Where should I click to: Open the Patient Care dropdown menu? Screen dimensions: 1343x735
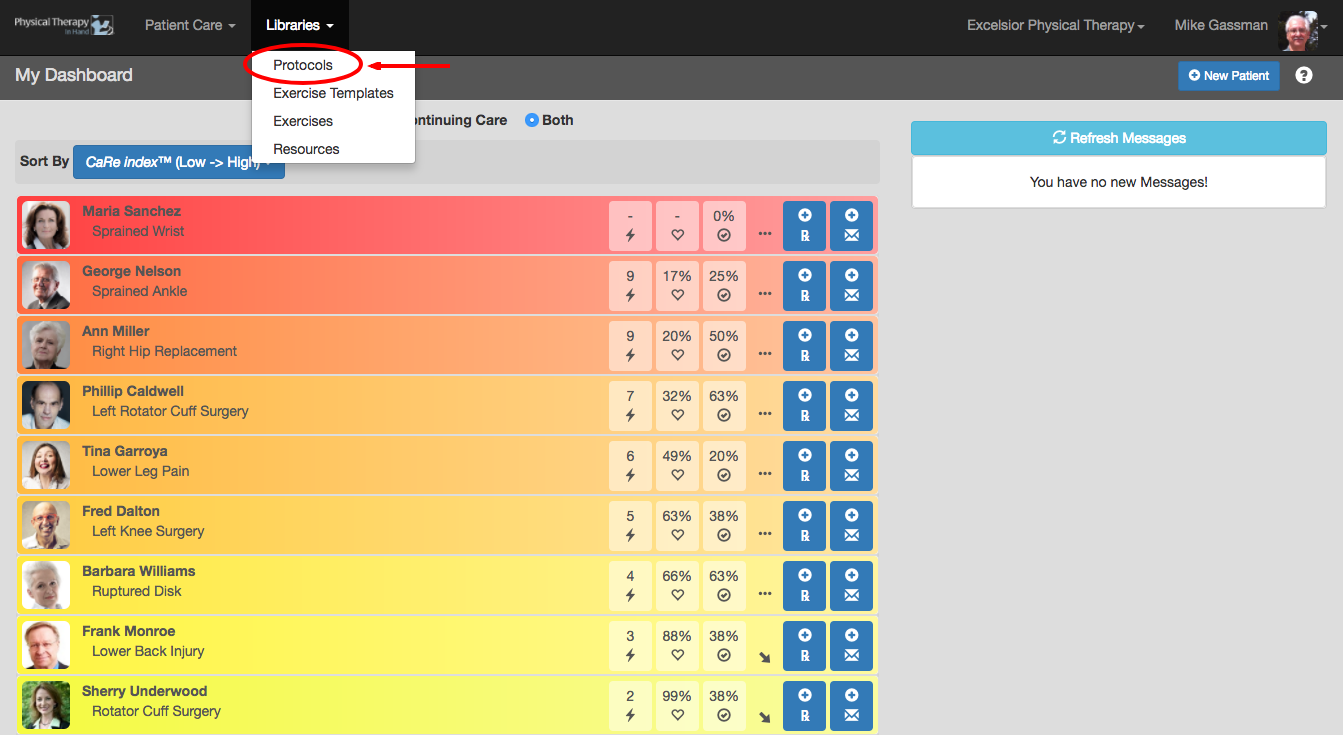(x=190, y=25)
